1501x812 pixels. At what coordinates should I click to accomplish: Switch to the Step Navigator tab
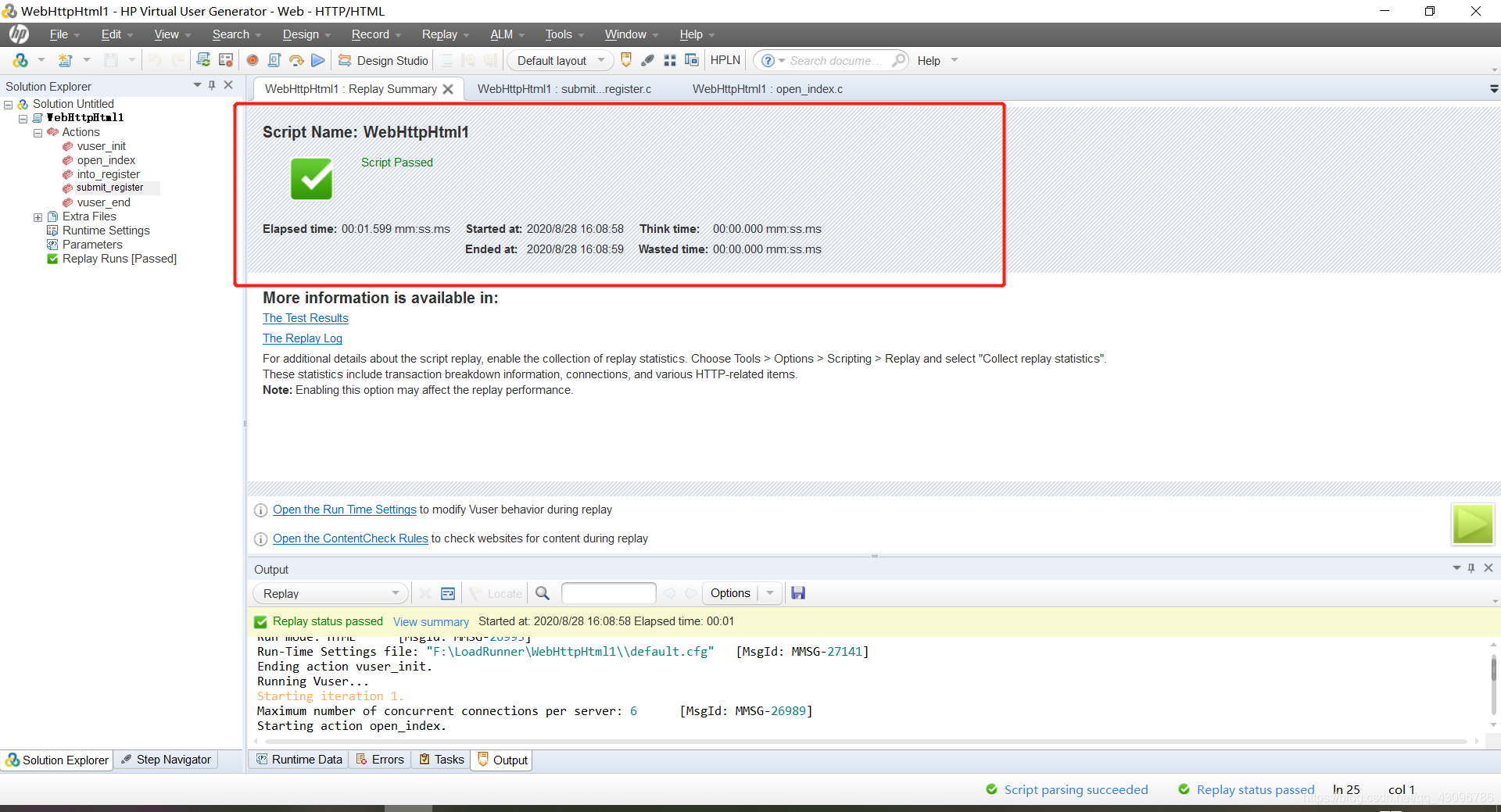167,760
